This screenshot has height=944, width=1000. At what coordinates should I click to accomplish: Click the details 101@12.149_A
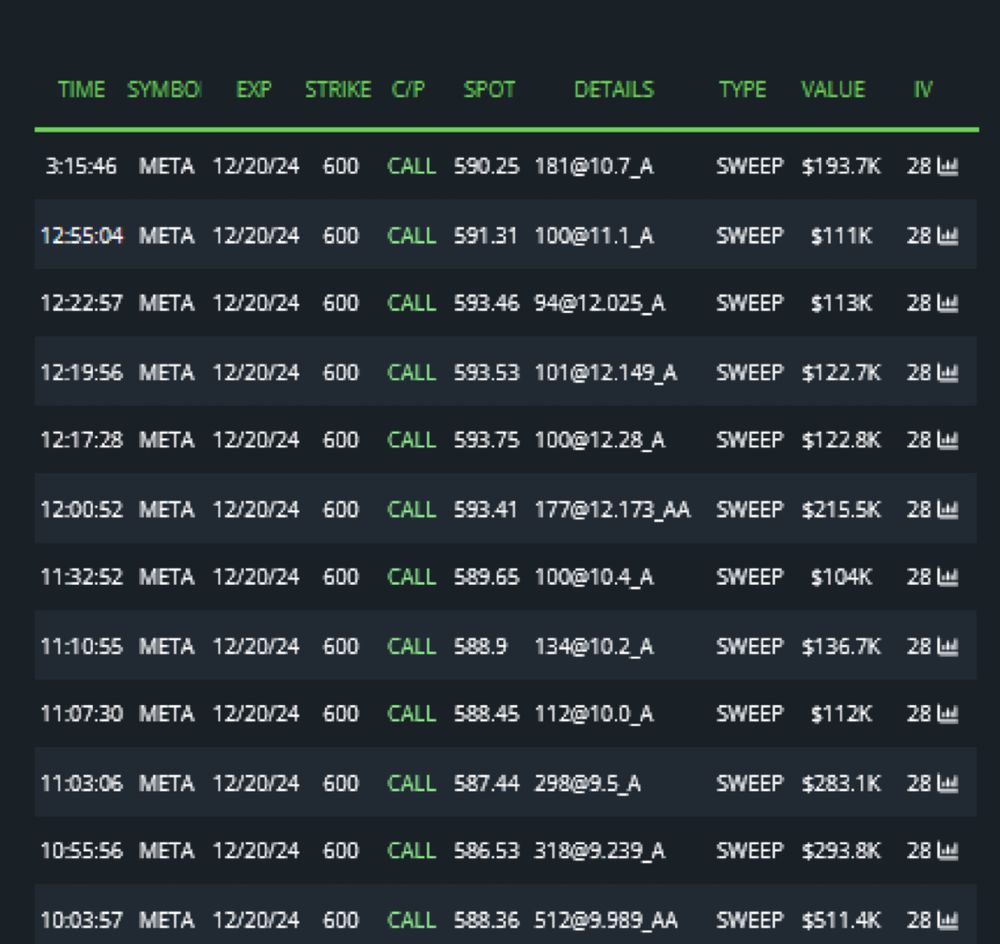(605, 372)
